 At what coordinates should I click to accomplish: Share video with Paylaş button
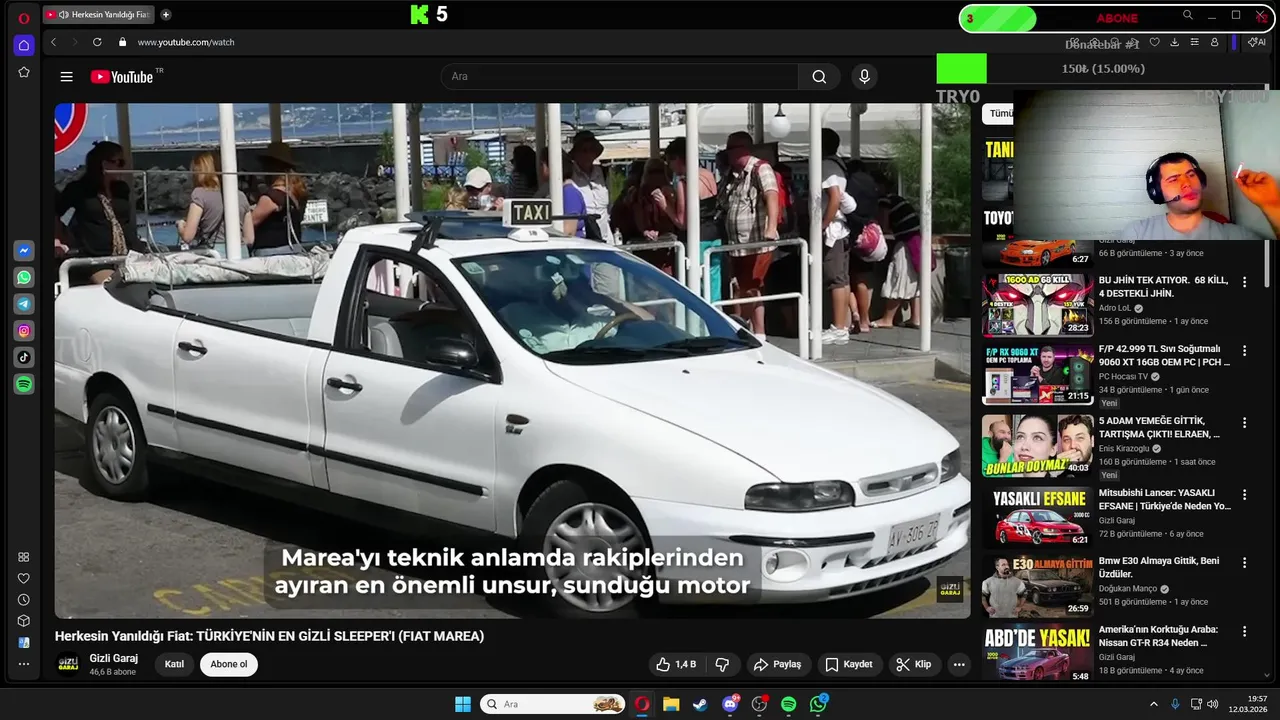pyautogui.click(x=777, y=664)
